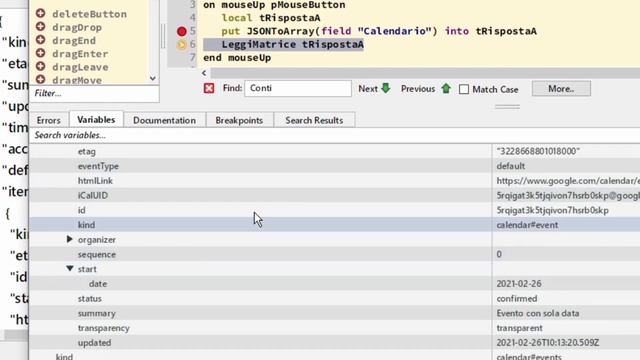Image resolution: width=640 pixels, height=360 pixels.
Task: Collapse the start array node
Action: pyautogui.click(x=70, y=269)
